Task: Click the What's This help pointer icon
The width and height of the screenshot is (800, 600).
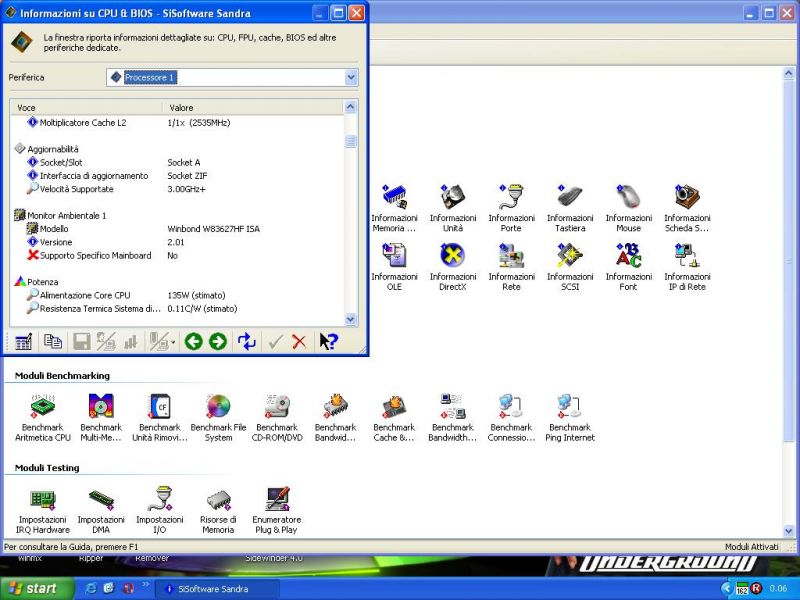Action: pyautogui.click(x=328, y=341)
